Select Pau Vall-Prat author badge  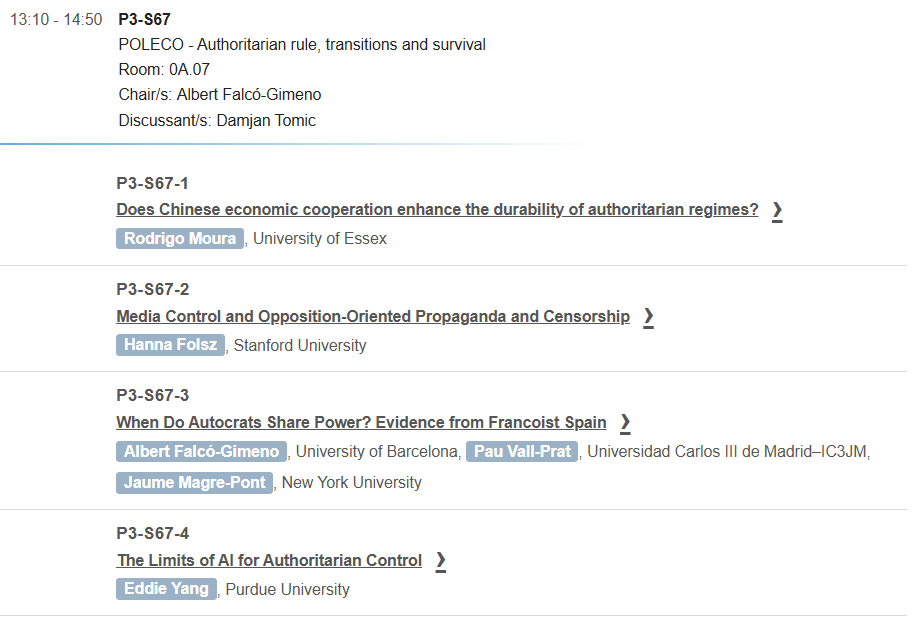522,452
